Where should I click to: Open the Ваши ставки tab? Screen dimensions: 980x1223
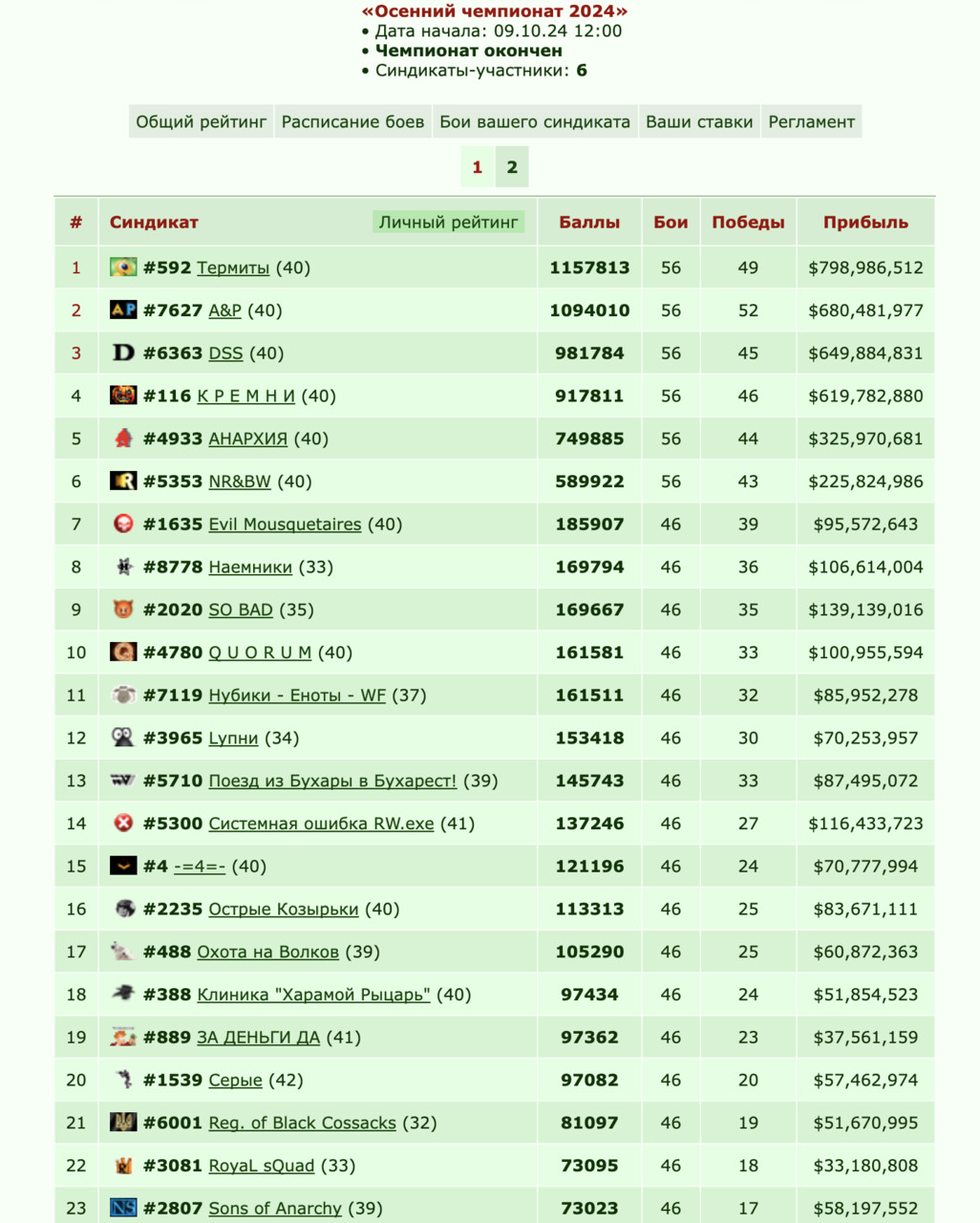click(699, 121)
